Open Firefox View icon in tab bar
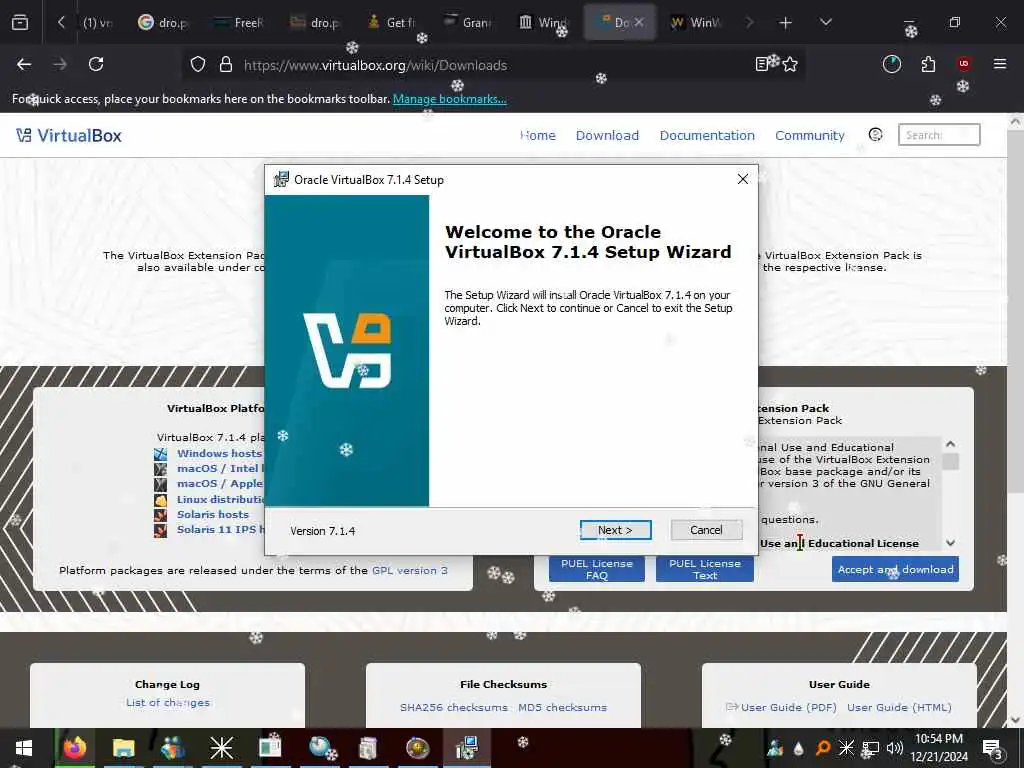This screenshot has height=768, width=1024. coord(20,22)
